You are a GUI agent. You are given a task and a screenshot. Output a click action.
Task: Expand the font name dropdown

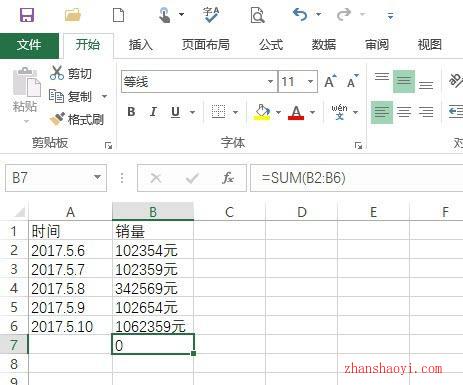pyautogui.click(x=270, y=81)
